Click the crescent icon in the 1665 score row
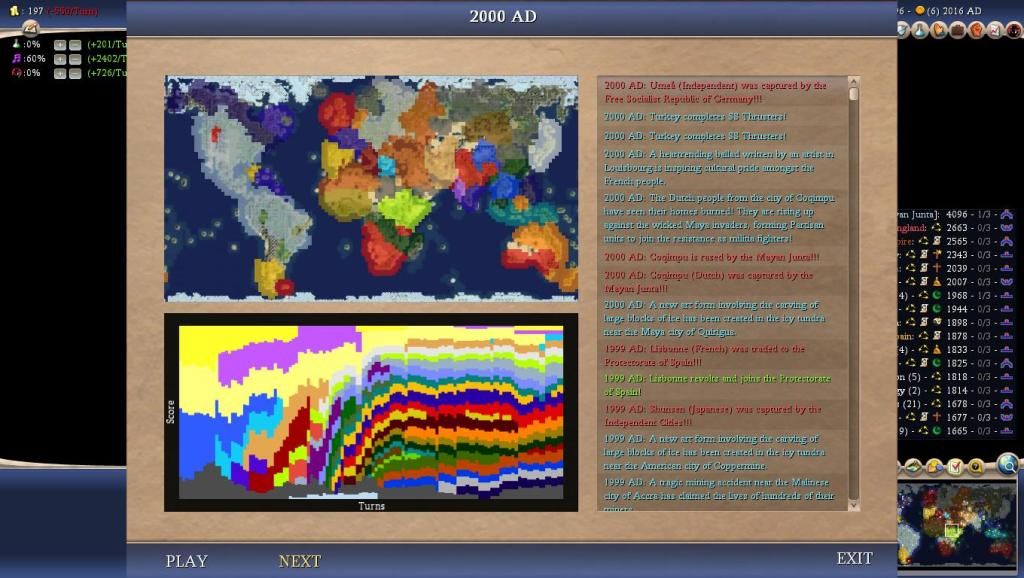 click(936, 430)
